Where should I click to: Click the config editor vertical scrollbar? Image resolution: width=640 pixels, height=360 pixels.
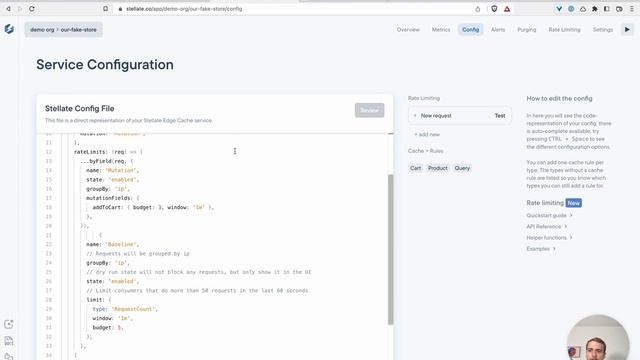click(x=390, y=249)
